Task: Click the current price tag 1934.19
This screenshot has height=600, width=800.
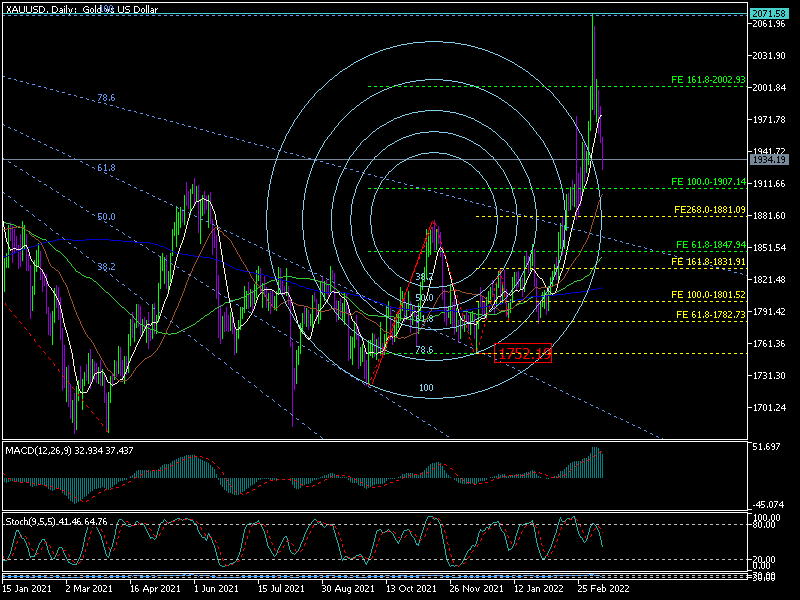Action: click(768, 160)
